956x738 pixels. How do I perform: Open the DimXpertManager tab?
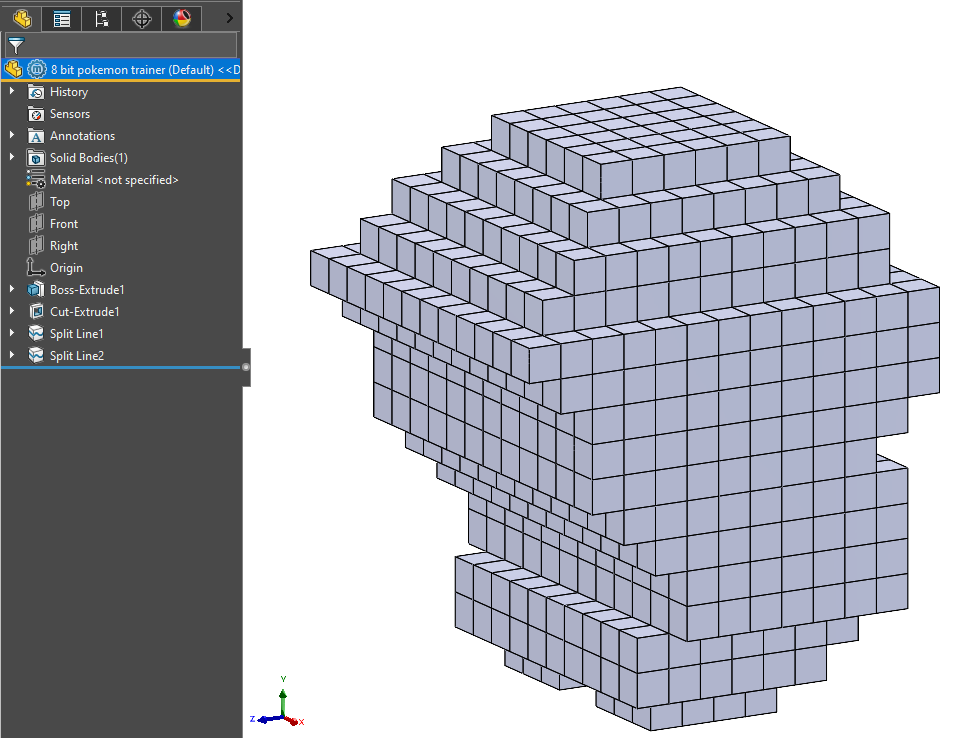(141, 18)
